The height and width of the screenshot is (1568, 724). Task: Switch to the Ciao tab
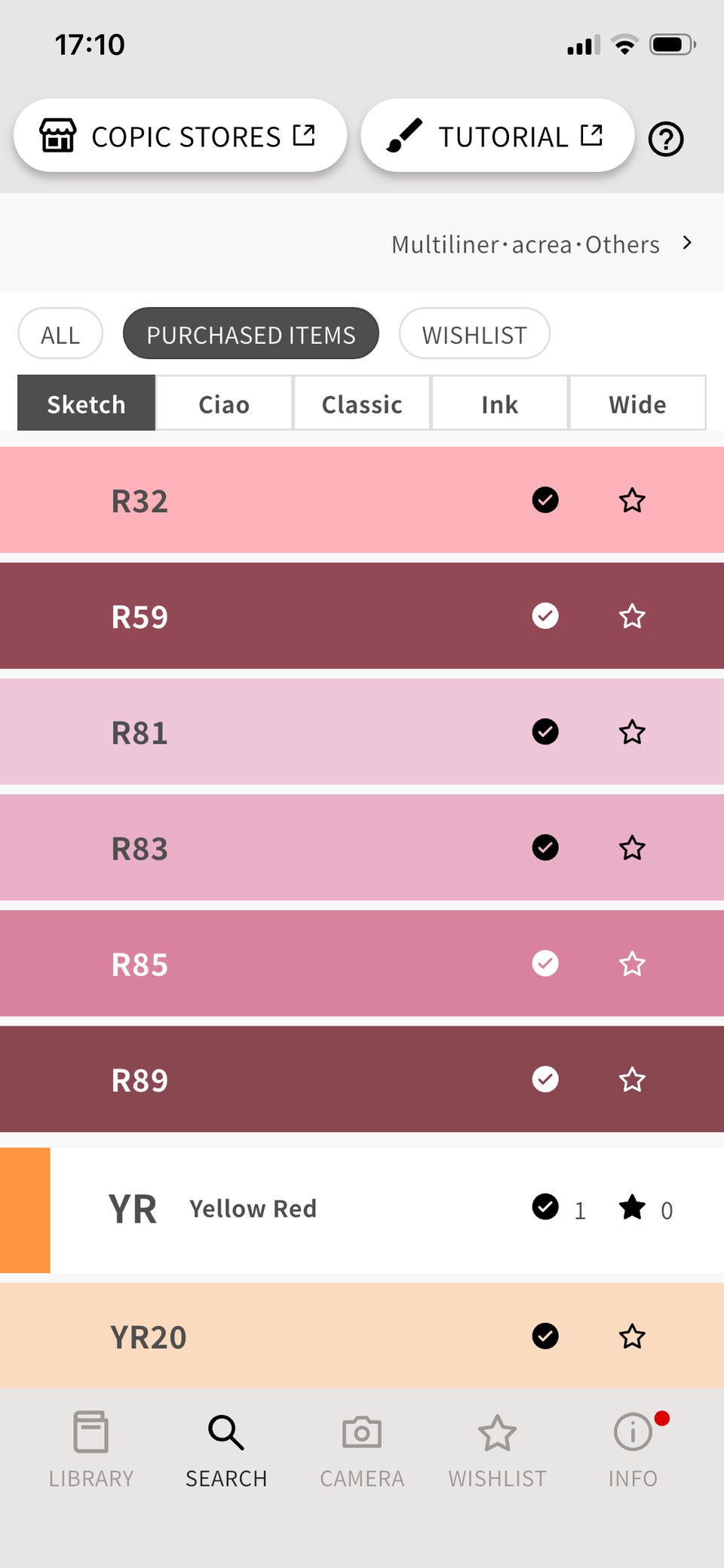pyautogui.click(x=224, y=404)
